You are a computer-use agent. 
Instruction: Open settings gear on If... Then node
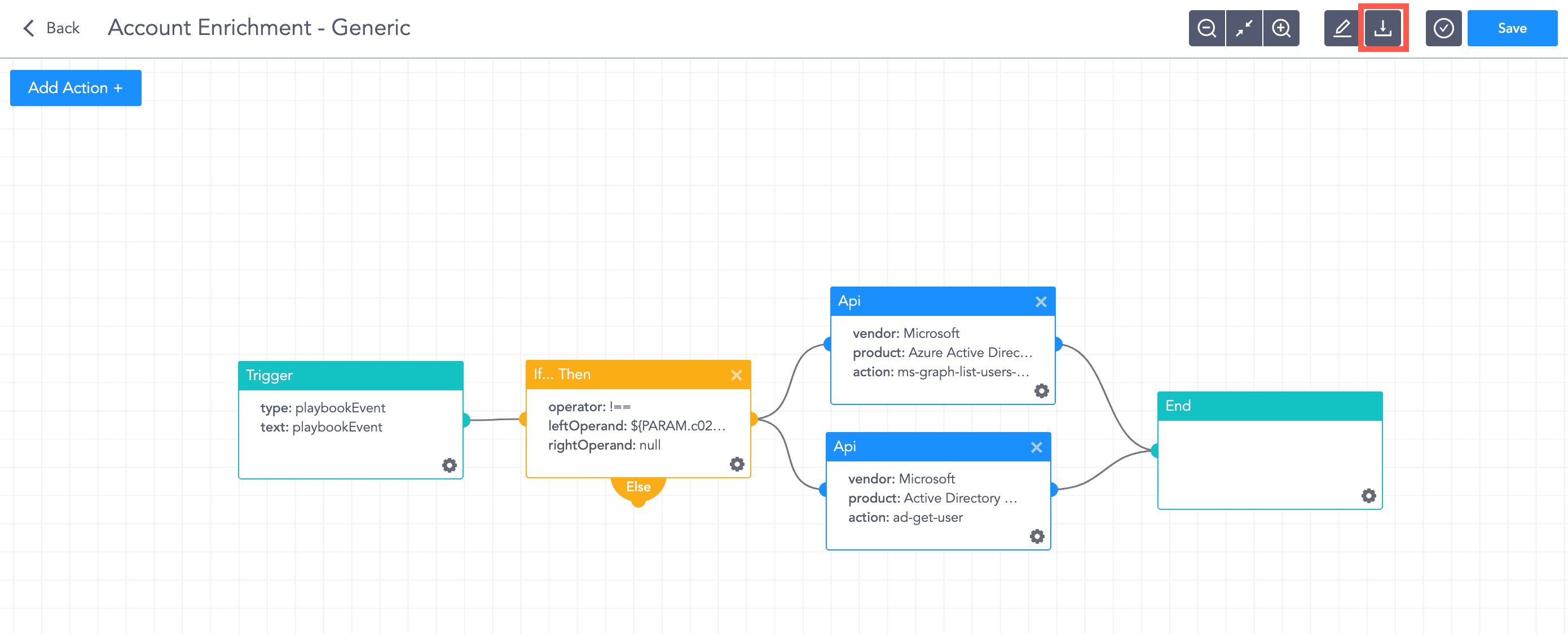[x=737, y=464]
